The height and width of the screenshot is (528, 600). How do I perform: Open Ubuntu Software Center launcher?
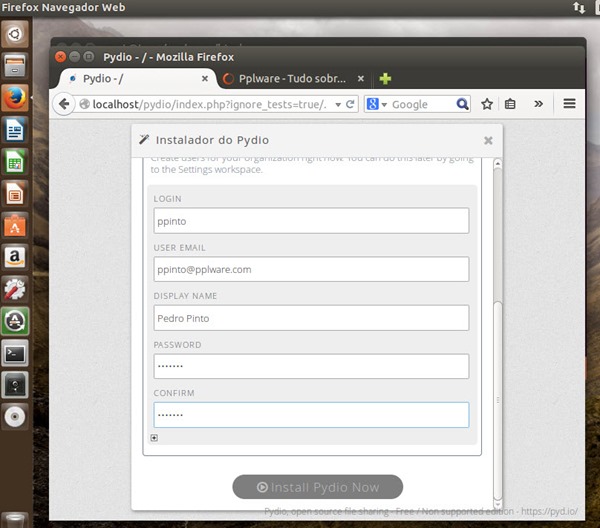click(x=15, y=225)
